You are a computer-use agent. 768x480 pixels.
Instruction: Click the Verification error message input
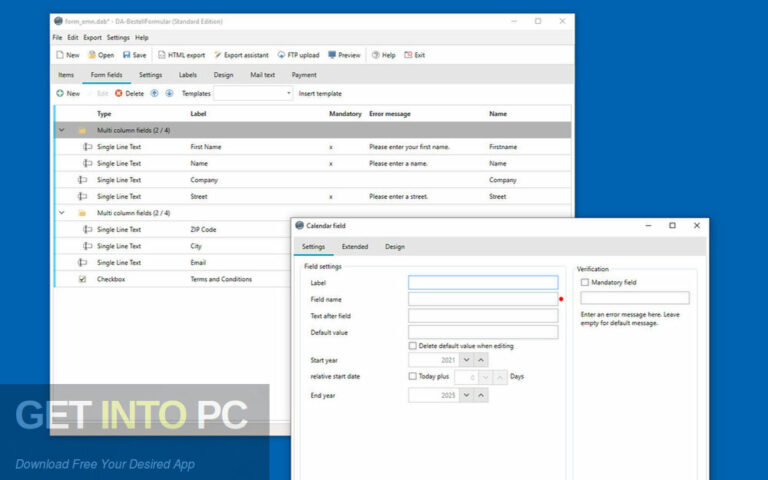click(635, 298)
